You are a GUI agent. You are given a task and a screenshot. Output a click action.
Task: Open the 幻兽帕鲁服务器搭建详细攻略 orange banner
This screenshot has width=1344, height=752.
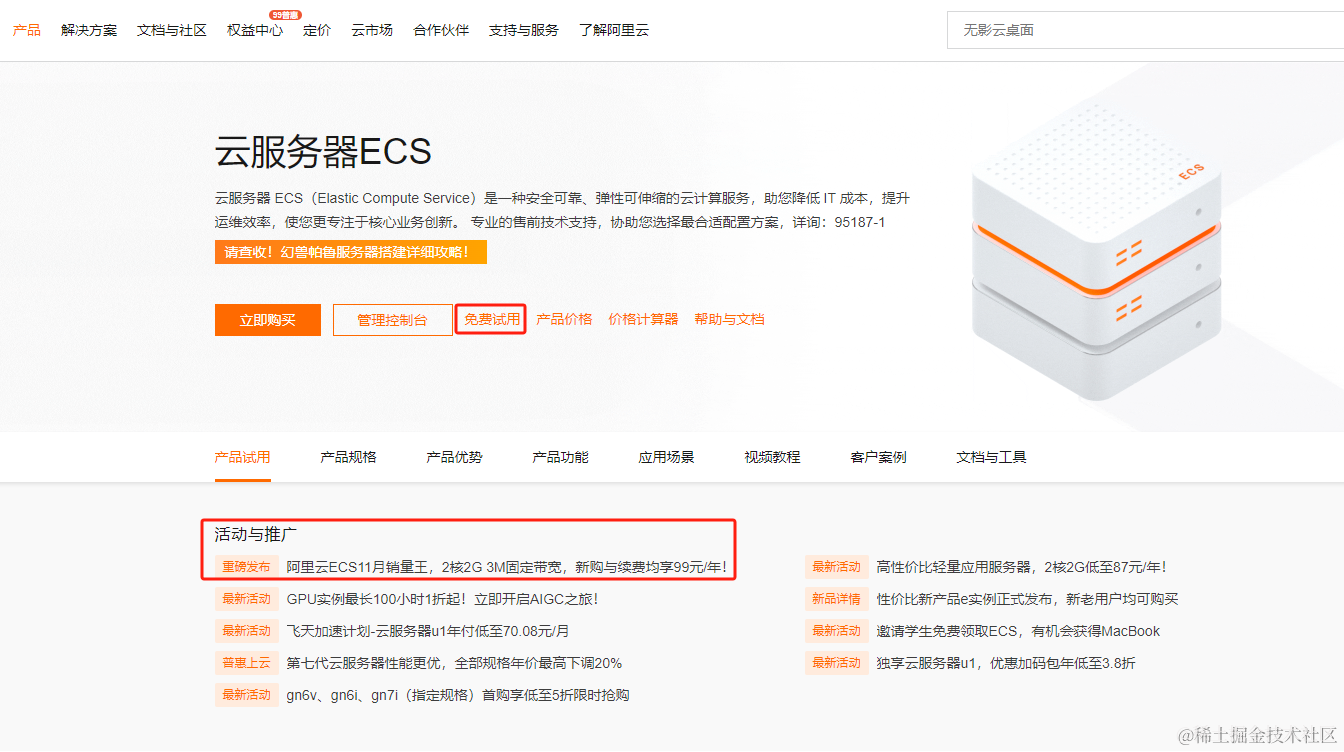coord(351,252)
